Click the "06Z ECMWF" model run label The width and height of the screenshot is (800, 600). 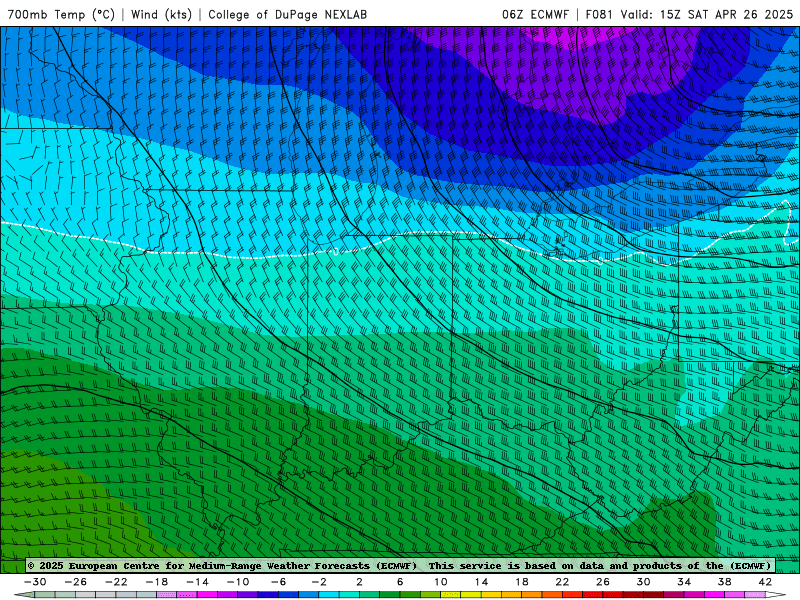click(x=535, y=14)
